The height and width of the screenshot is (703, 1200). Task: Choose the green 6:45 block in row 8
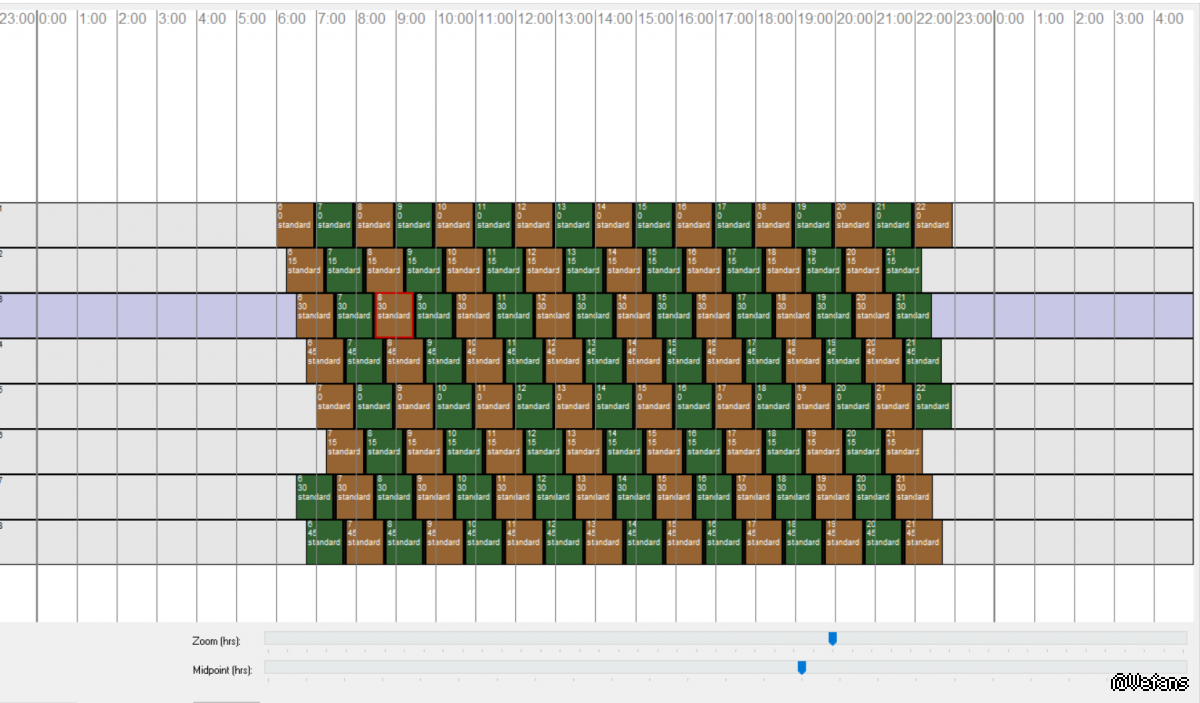pos(324,542)
